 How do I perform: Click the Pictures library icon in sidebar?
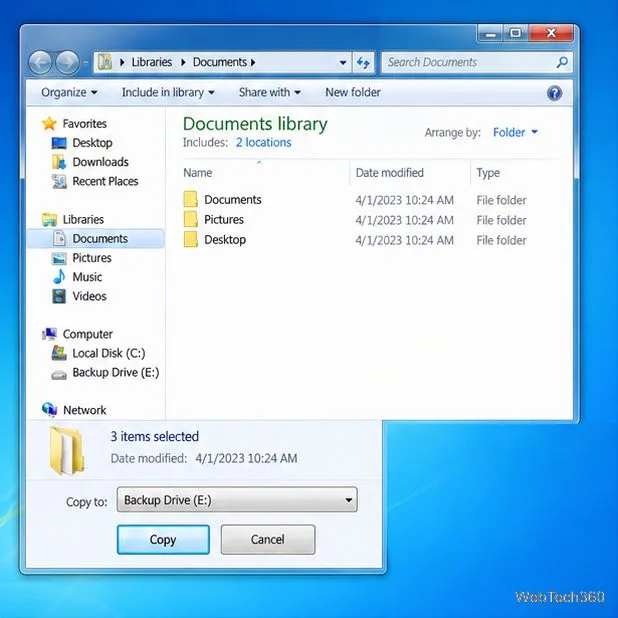pos(59,258)
